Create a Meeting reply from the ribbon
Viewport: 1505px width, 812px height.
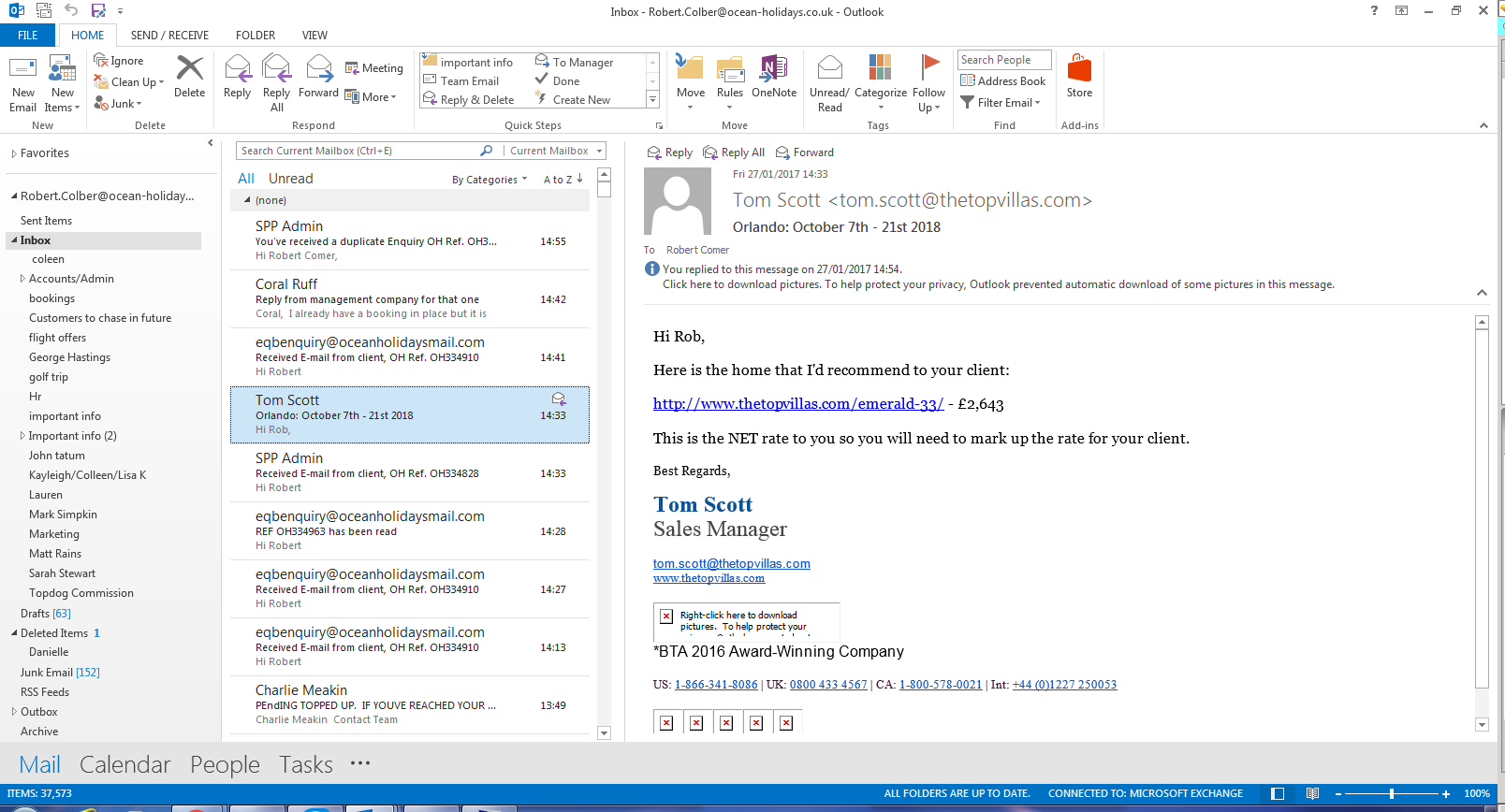[373, 68]
